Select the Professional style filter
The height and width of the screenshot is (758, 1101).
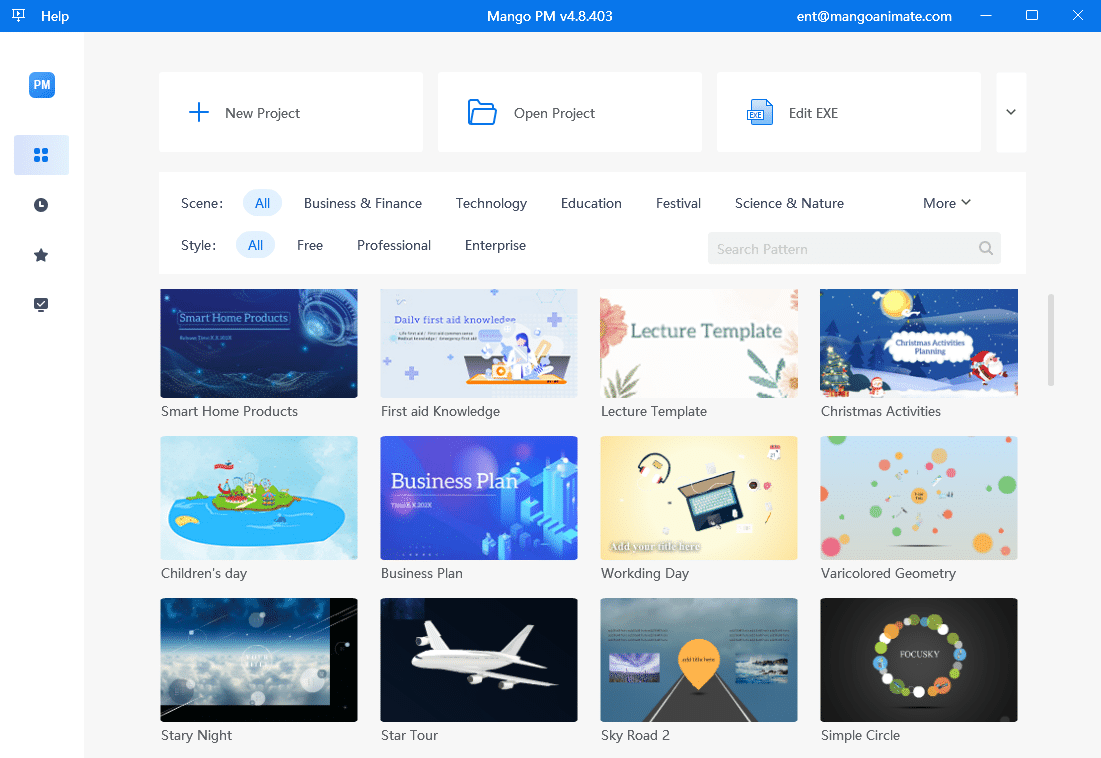pos(394,245)
